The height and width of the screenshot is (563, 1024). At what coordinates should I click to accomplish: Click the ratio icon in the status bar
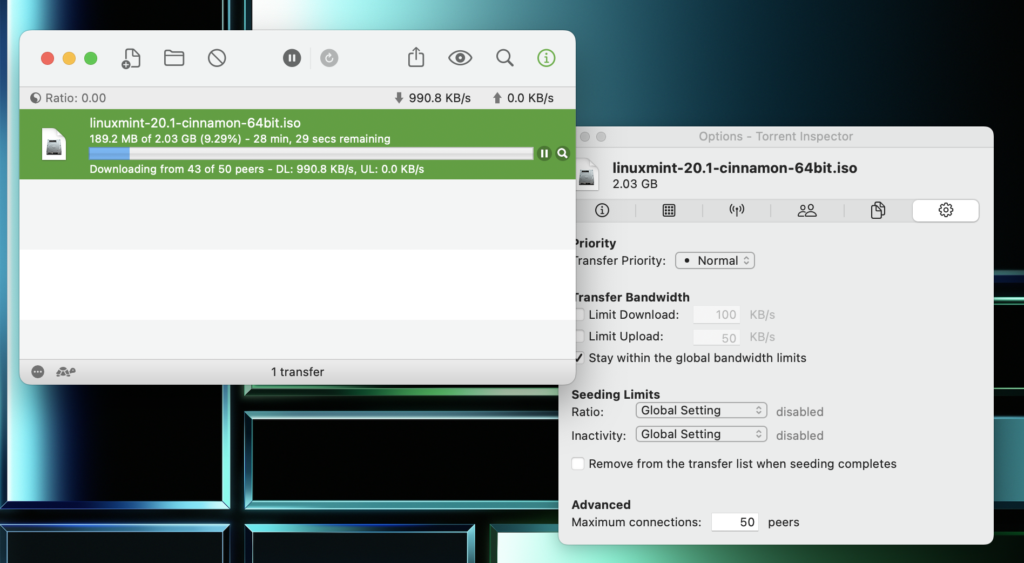pyautogui.click(x=35, y=98)
